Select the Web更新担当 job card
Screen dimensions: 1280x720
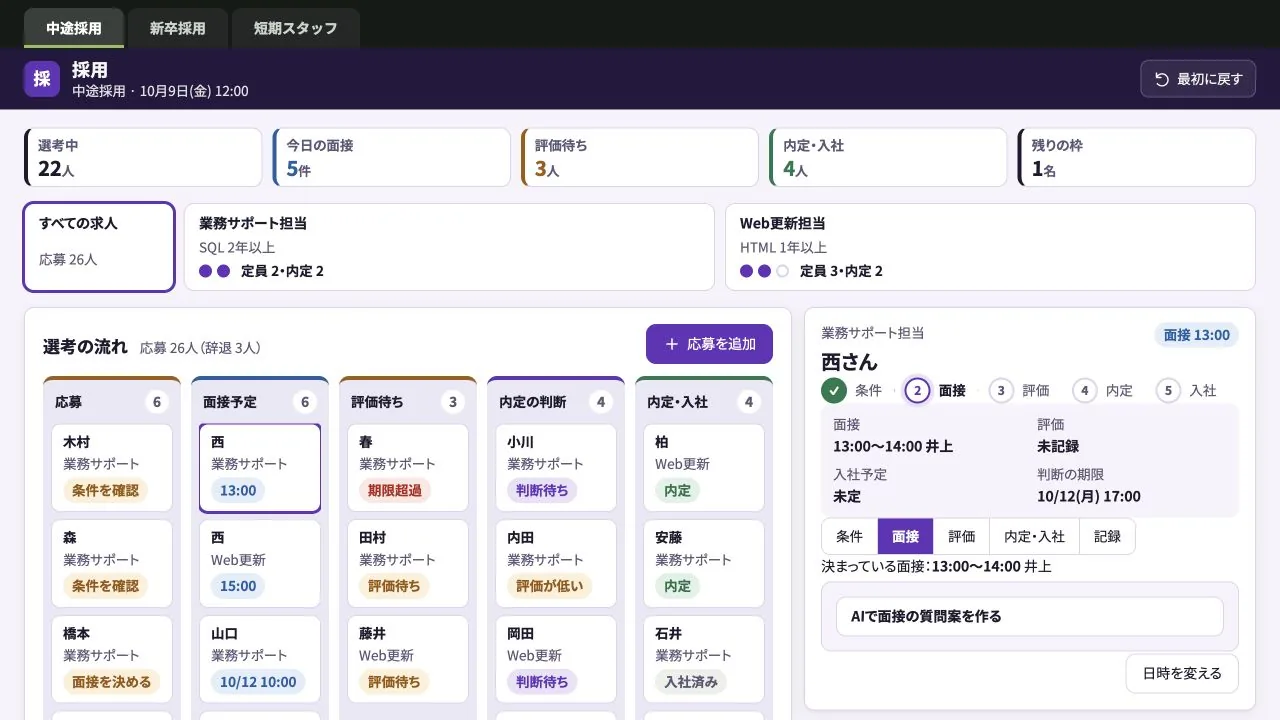click(990, 247)
